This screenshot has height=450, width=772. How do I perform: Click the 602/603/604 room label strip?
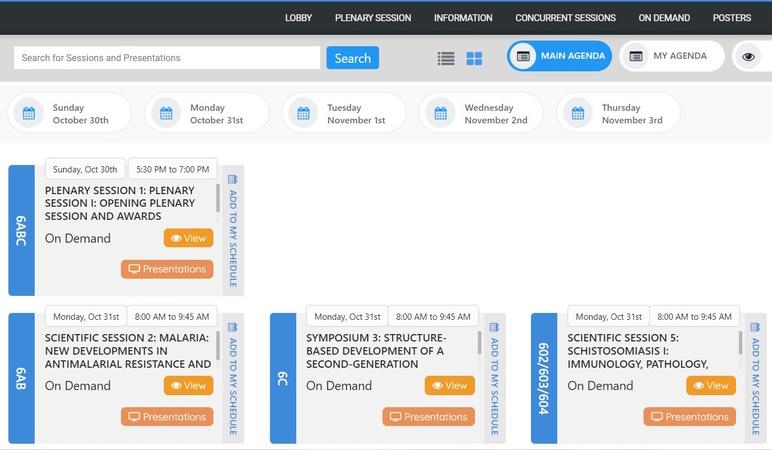[544, 378]
